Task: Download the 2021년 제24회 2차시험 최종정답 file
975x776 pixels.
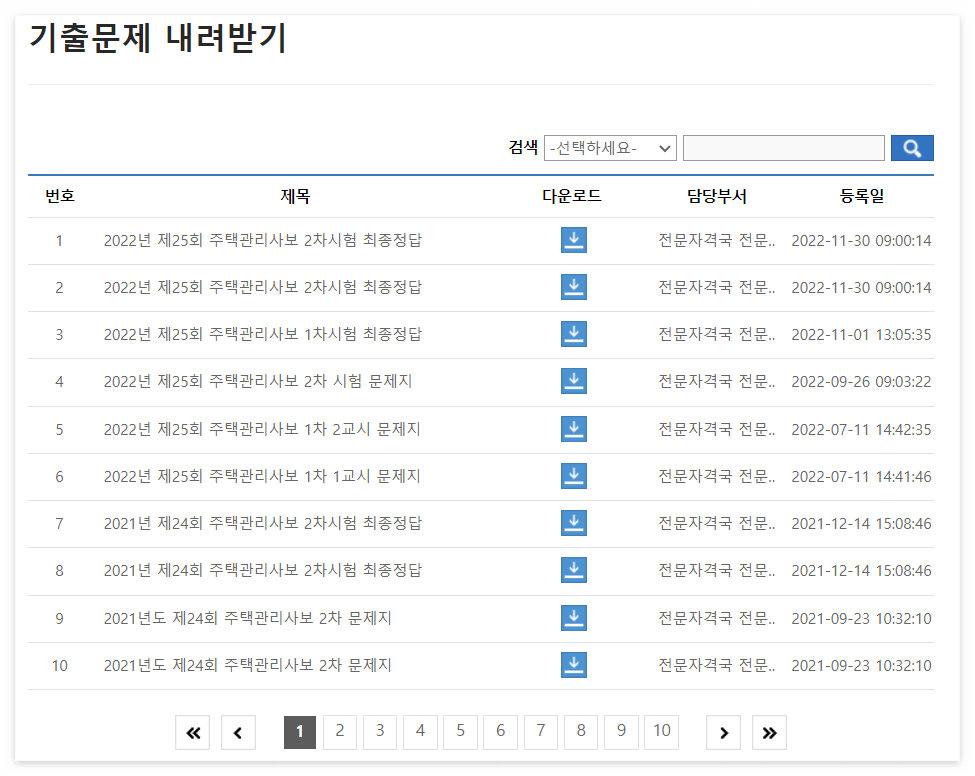Action: 573,523
